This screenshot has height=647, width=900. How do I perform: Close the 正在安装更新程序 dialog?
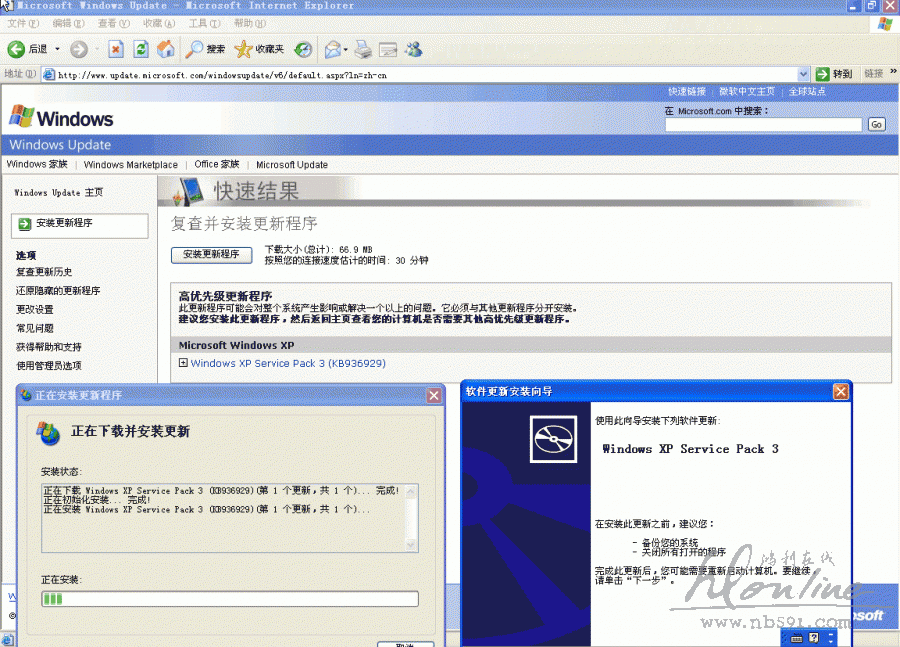pos(434,396)
